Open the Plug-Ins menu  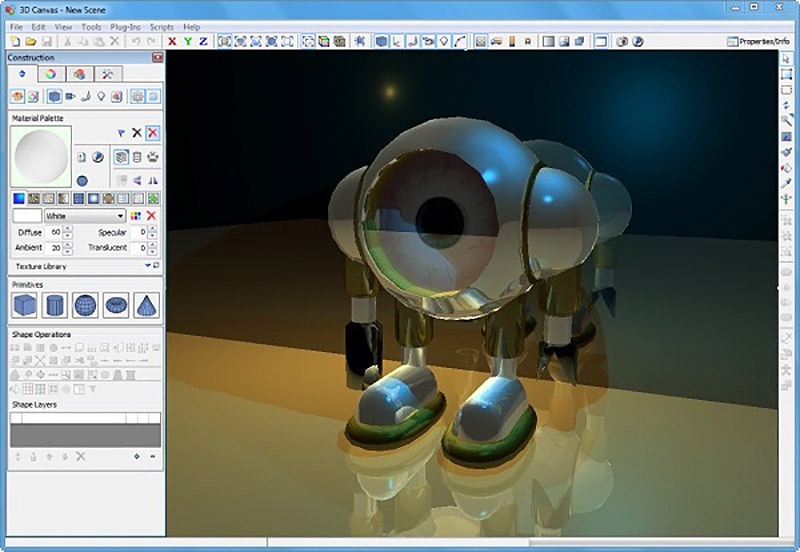125,27
